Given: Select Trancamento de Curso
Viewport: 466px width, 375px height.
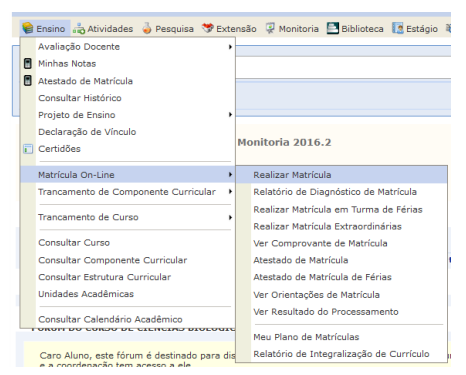Looking at the screenshot, I should (x=128, y=217).
